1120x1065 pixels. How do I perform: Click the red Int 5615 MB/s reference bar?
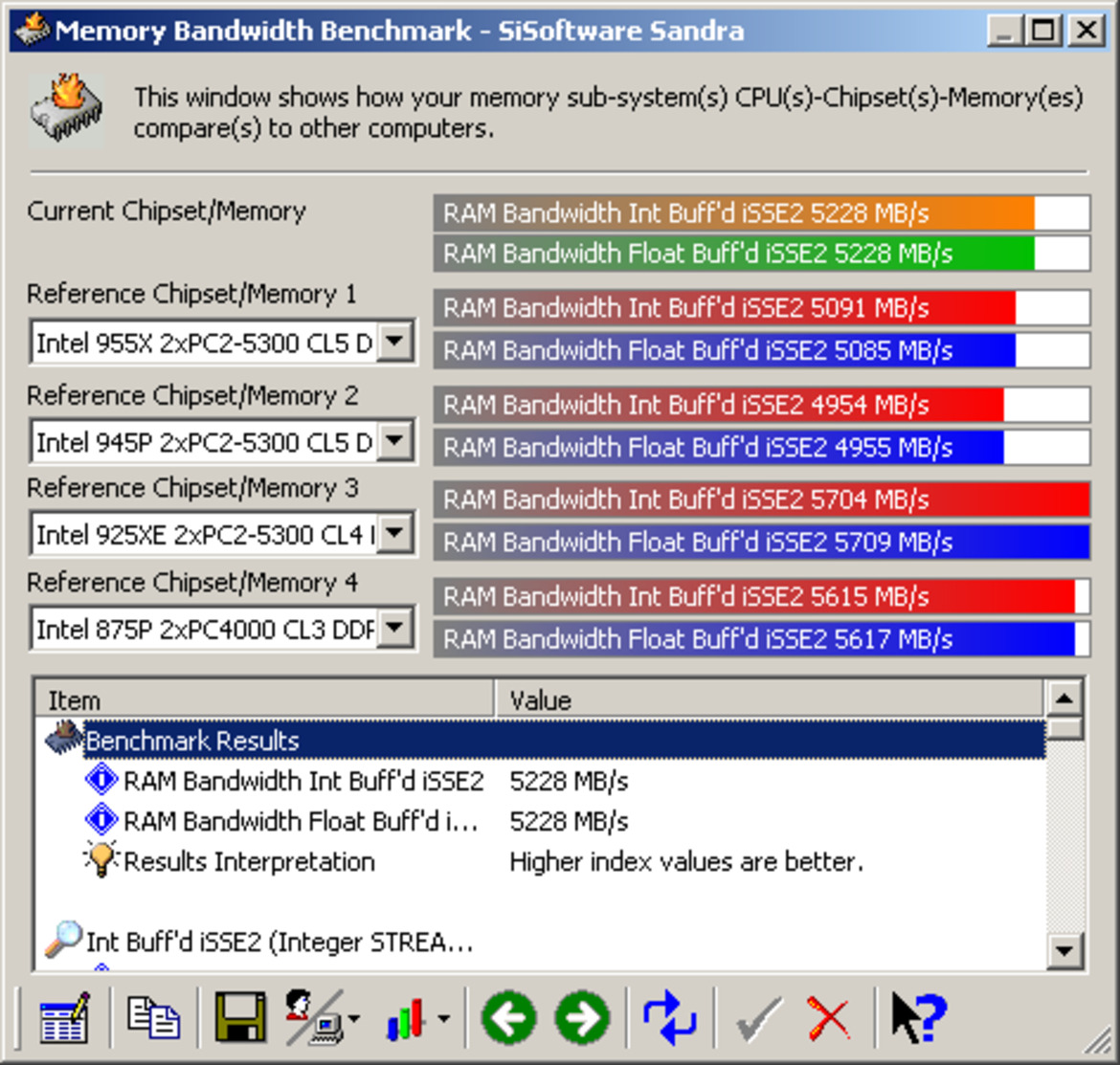click(761, 595)
